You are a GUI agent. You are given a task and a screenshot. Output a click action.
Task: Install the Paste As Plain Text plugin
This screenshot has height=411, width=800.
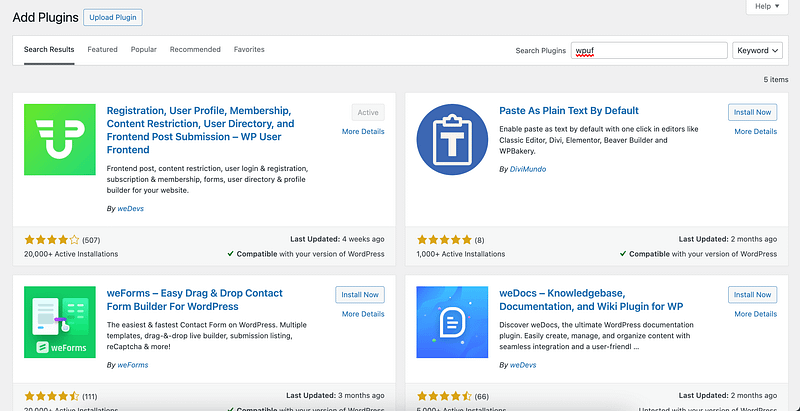coord(752,113)
